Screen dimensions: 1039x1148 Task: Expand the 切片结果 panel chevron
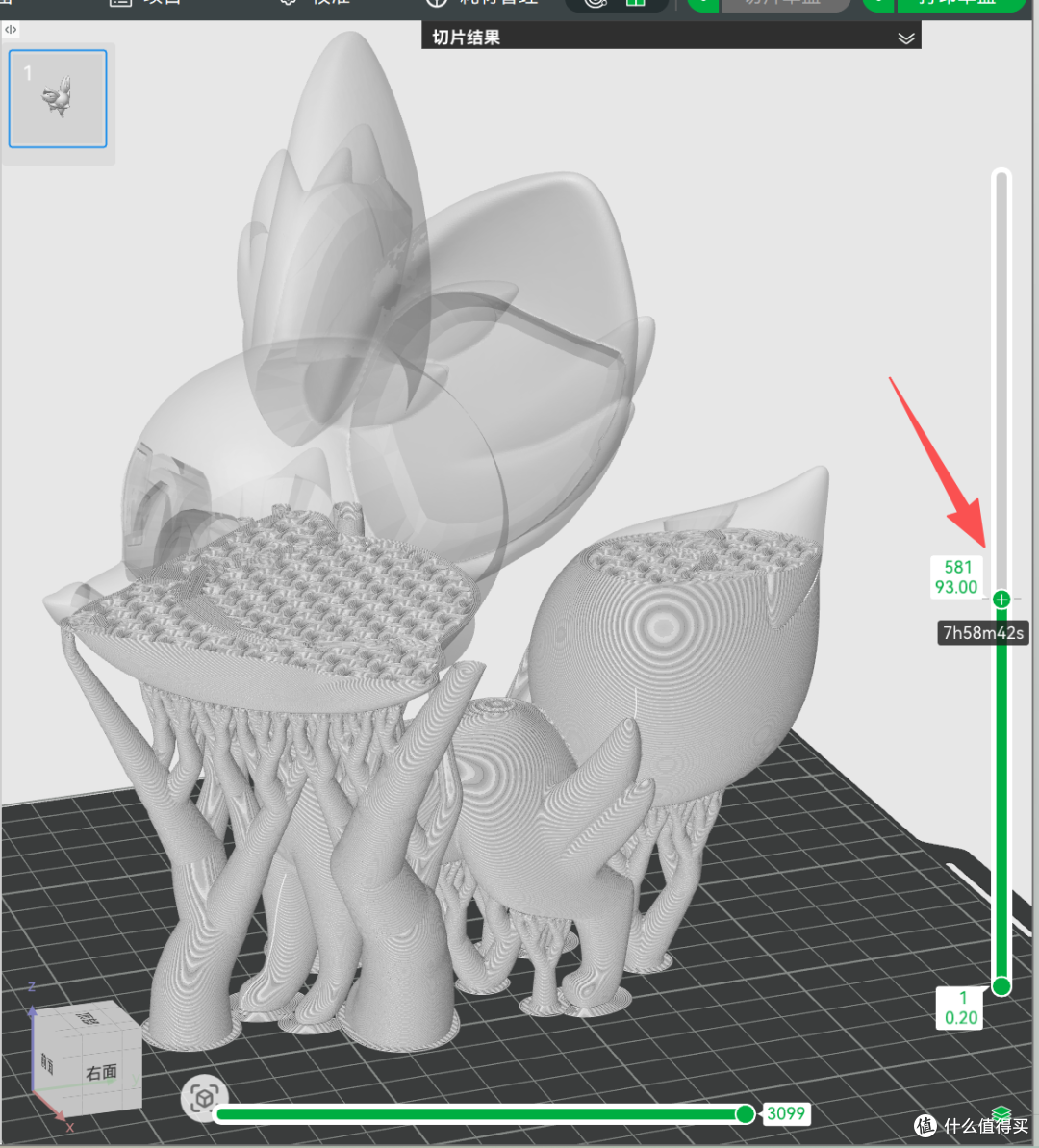pyautogui.click(x=905, y=38)
